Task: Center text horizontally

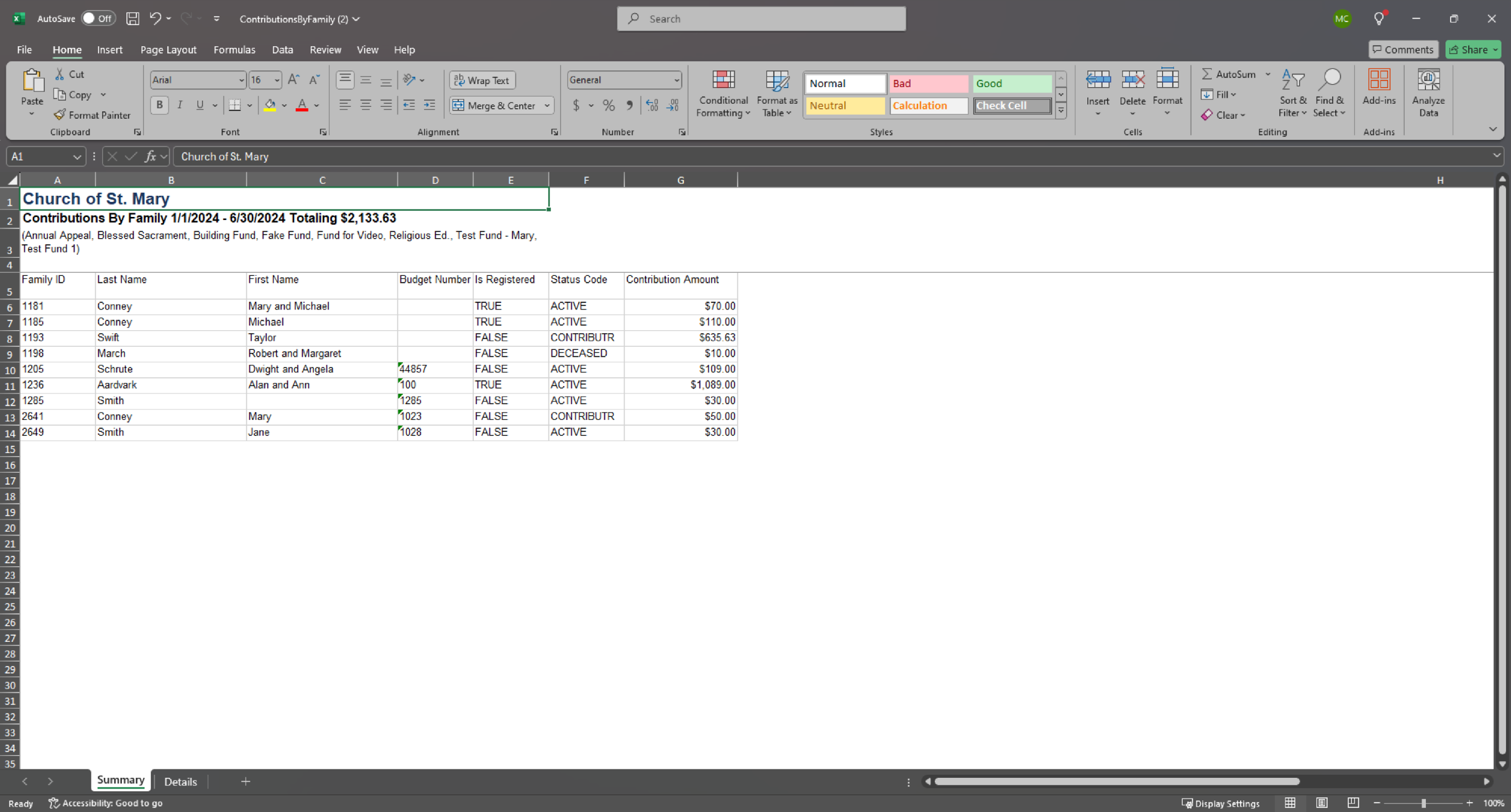Action: click(366, 106)
